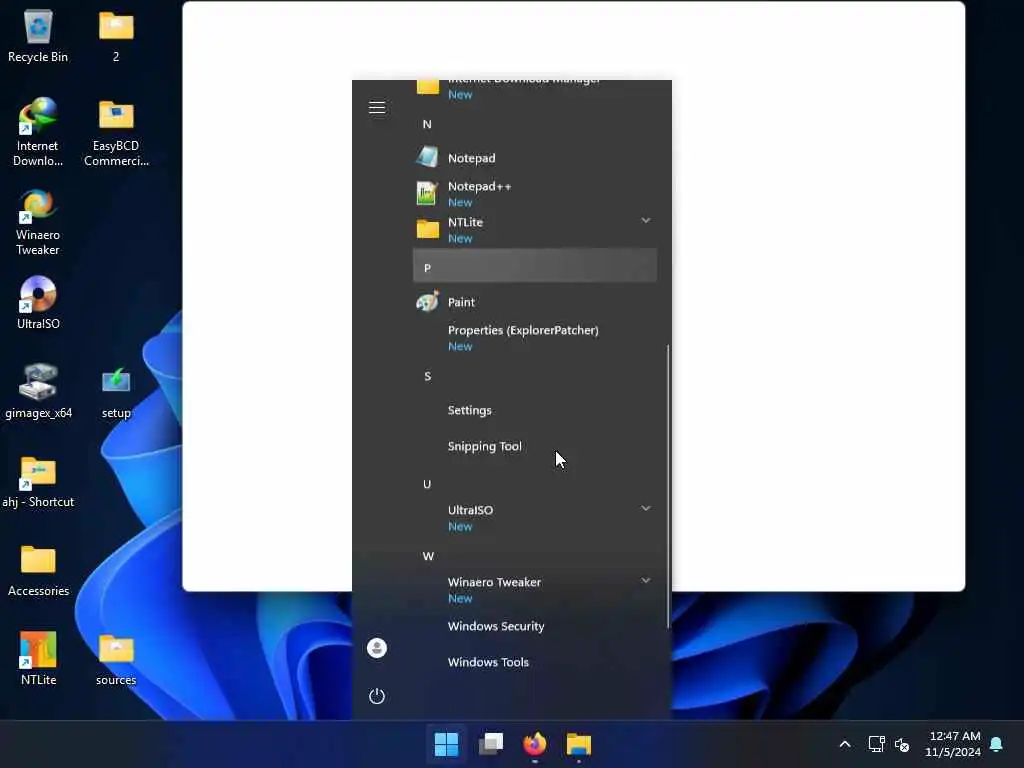Open File Explorer from the taskbar

(x=579, y=744)
